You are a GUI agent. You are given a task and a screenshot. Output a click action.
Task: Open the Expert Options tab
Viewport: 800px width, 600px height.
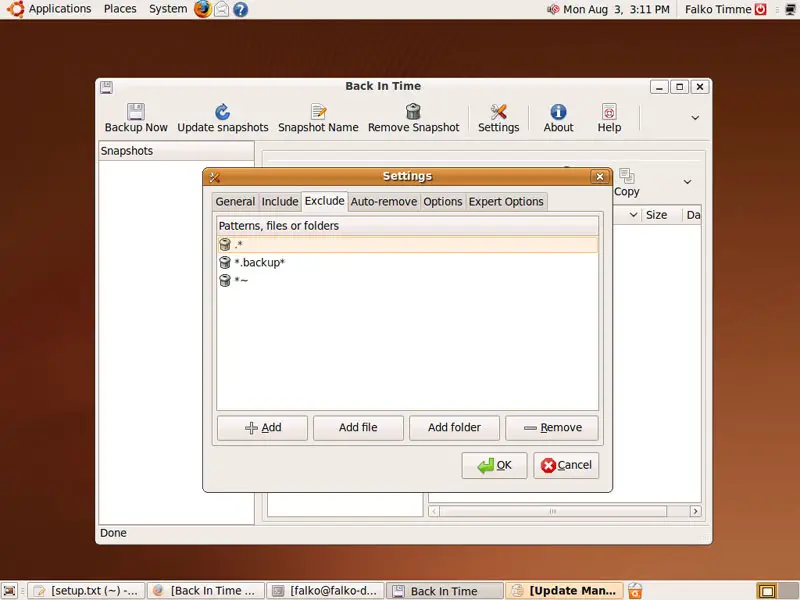(506, 202)
